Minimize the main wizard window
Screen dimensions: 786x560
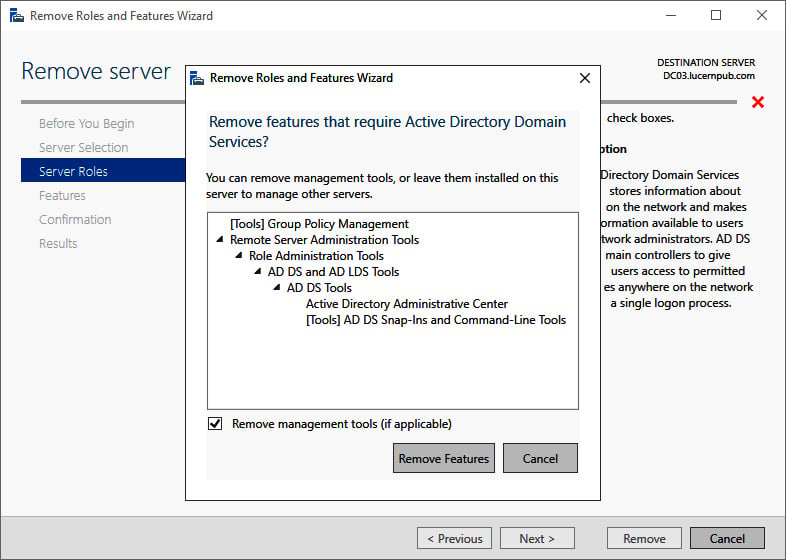[671, 16]
